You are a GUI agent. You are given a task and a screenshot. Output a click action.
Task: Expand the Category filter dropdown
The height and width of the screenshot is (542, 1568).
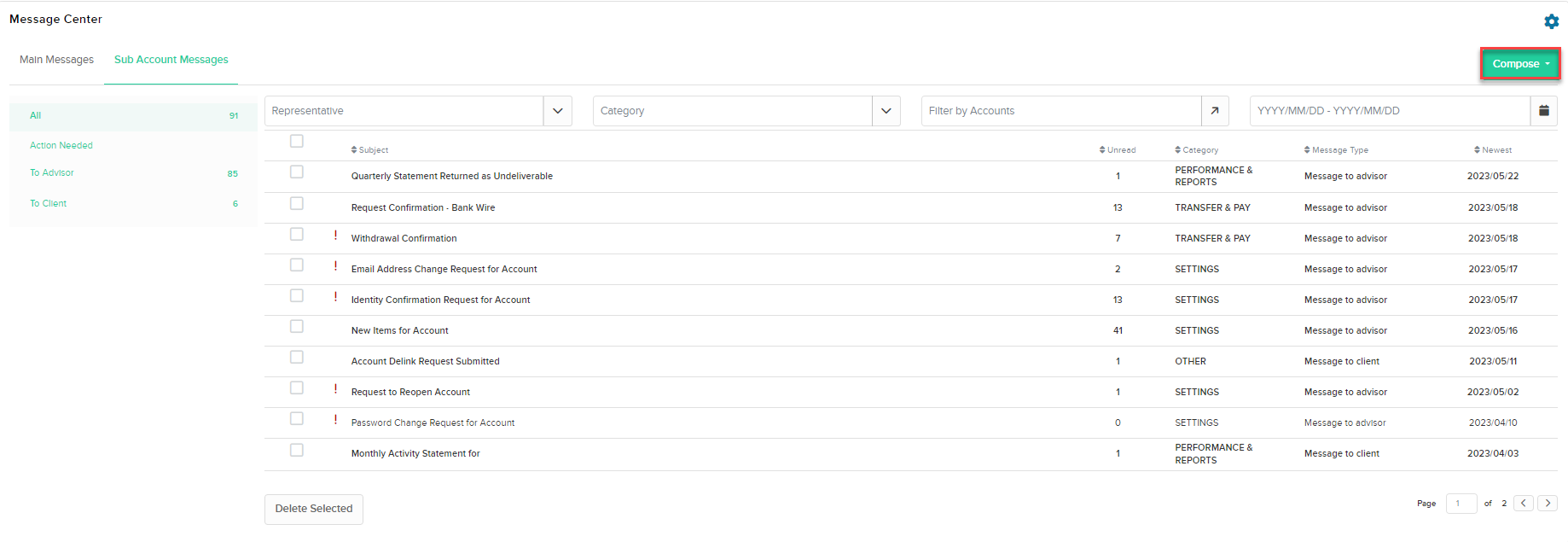(886, 111)
